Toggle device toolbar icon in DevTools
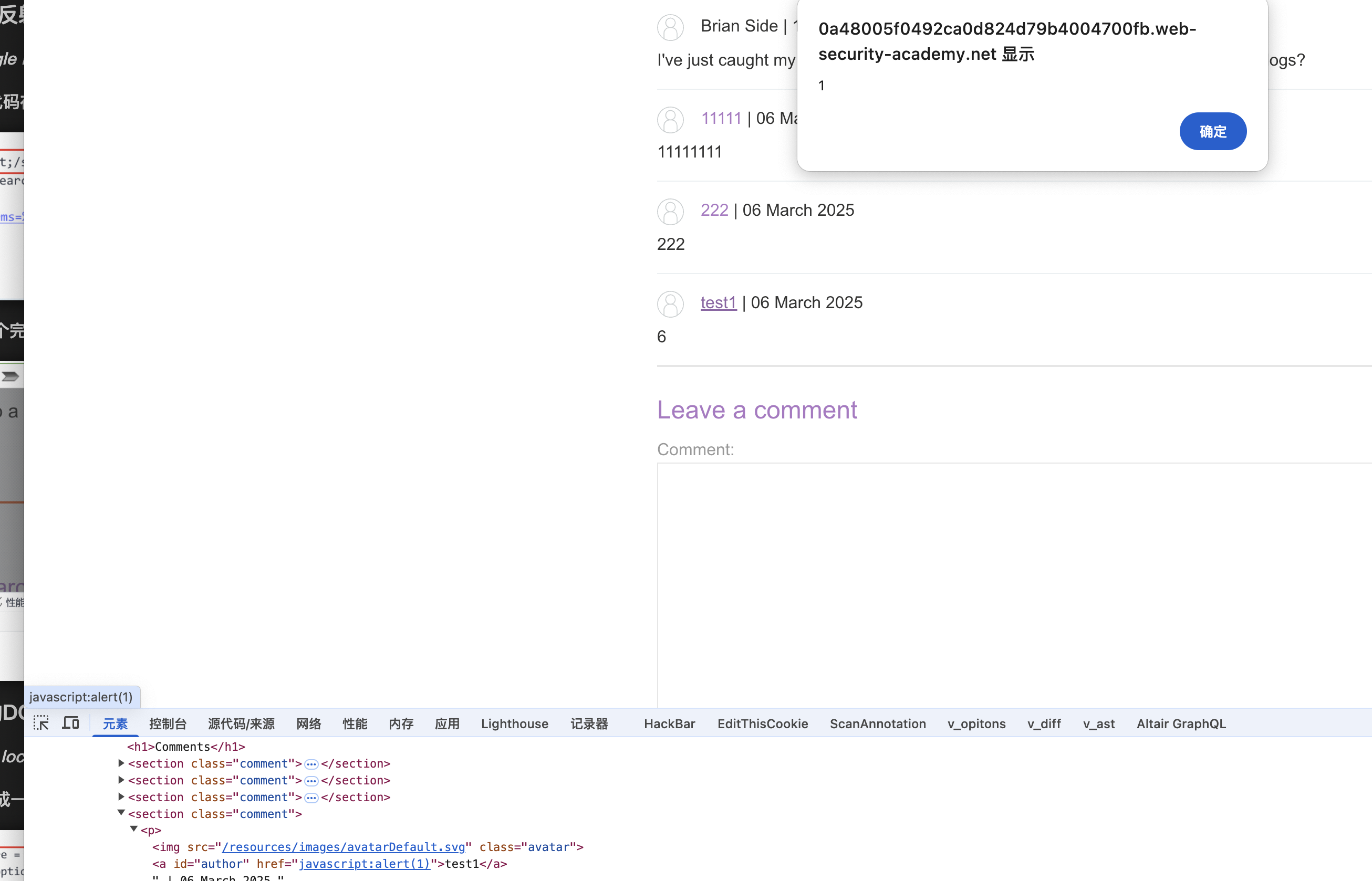This screenshot has height=881, width=1372. coord(70,723)
